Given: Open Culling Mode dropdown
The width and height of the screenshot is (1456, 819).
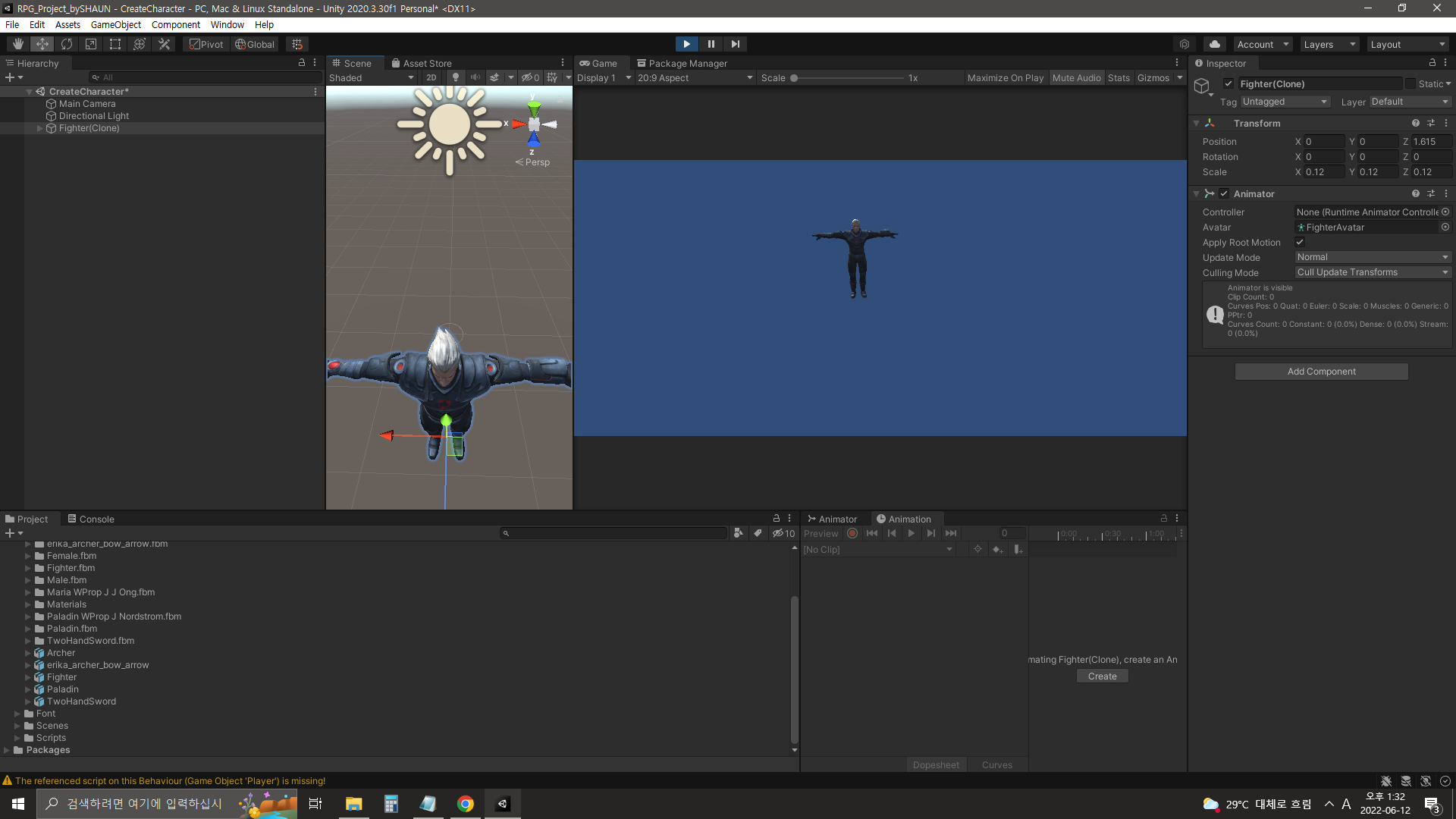Looking at the screenshot, I should pyautogui.click(x=1373, y=272).
